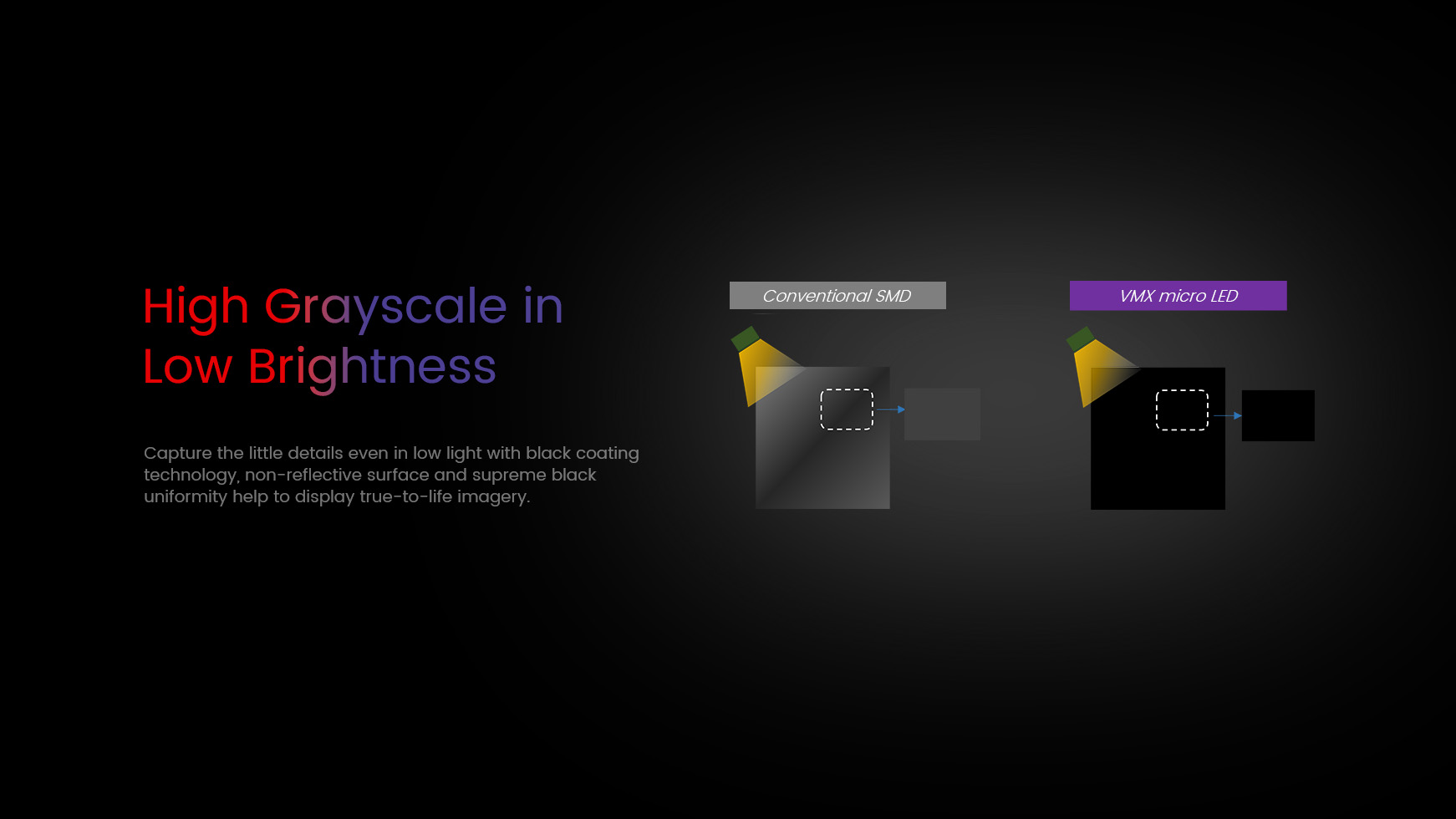The image size is (1456, 819).
Task: Click the spotlight icon above VMX panel
Action: [1090, 359]
